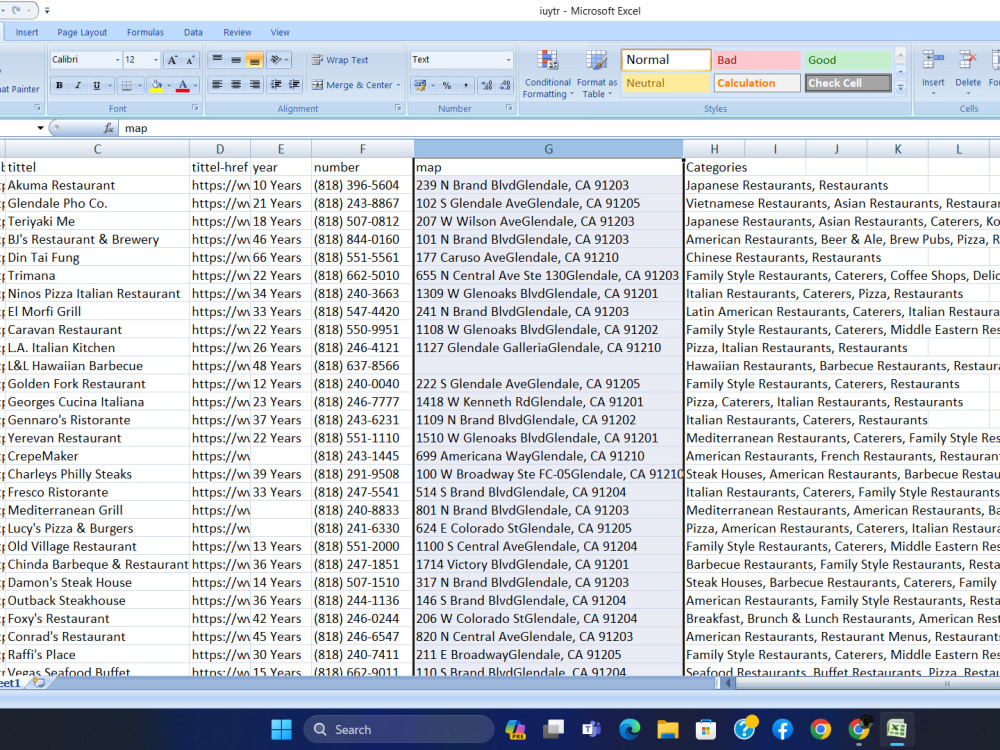
Task: Open Font dialog launcher
Action: tap(195, 108)
